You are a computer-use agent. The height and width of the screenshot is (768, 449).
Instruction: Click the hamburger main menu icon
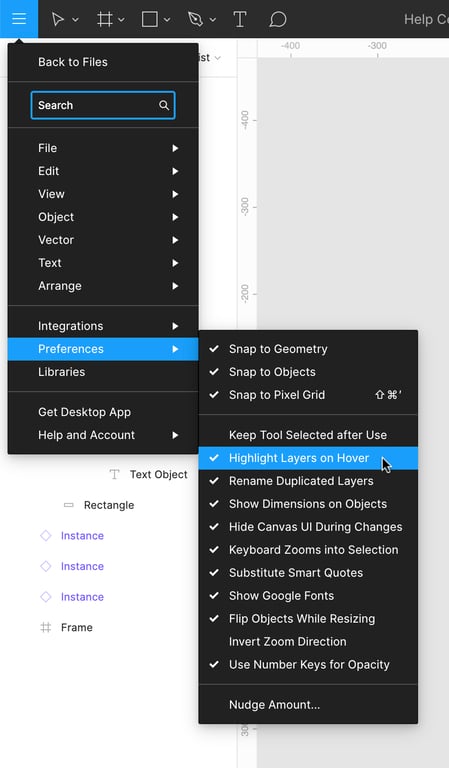(19, 19)
